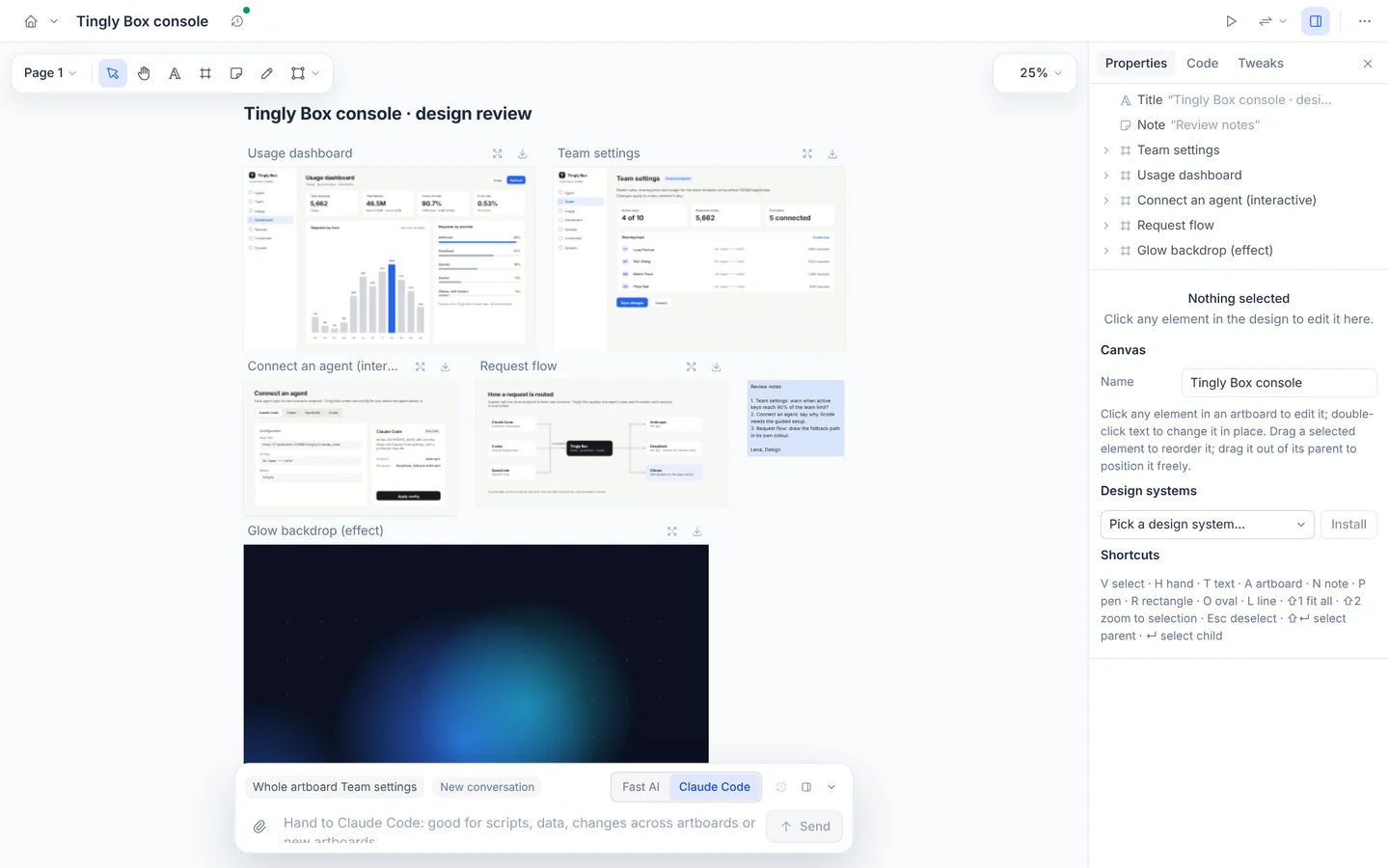Open the Pick a design system dropdown
Viewport: 1389px width, 868px height.
coord(1208,525)
